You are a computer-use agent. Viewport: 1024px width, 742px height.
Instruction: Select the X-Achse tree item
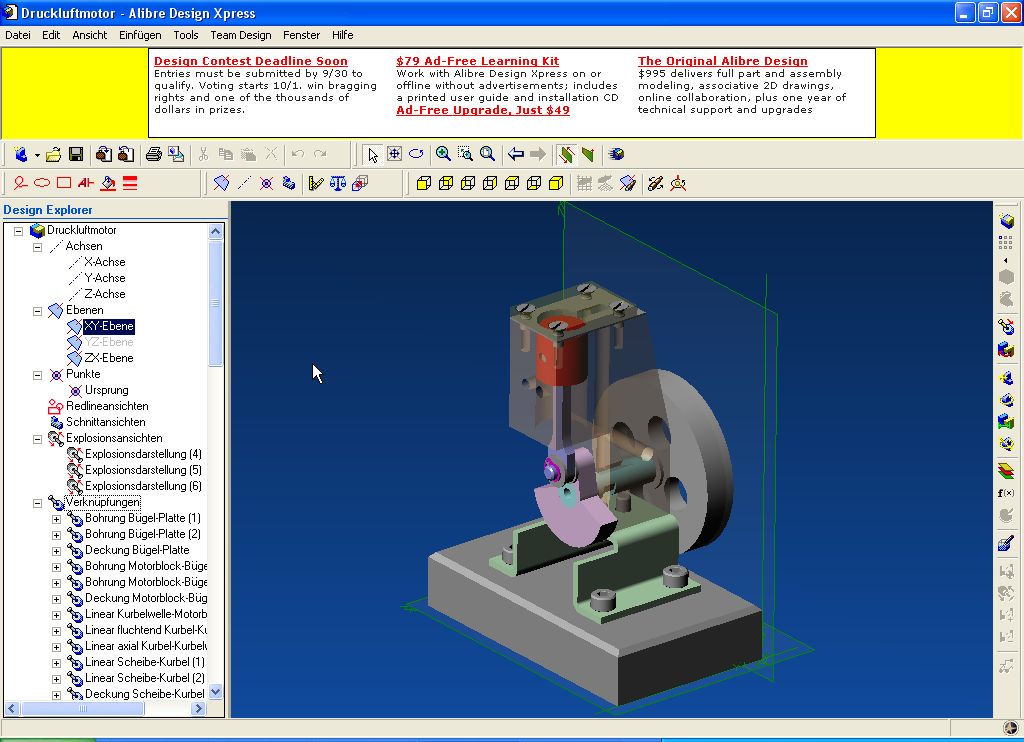104,262
